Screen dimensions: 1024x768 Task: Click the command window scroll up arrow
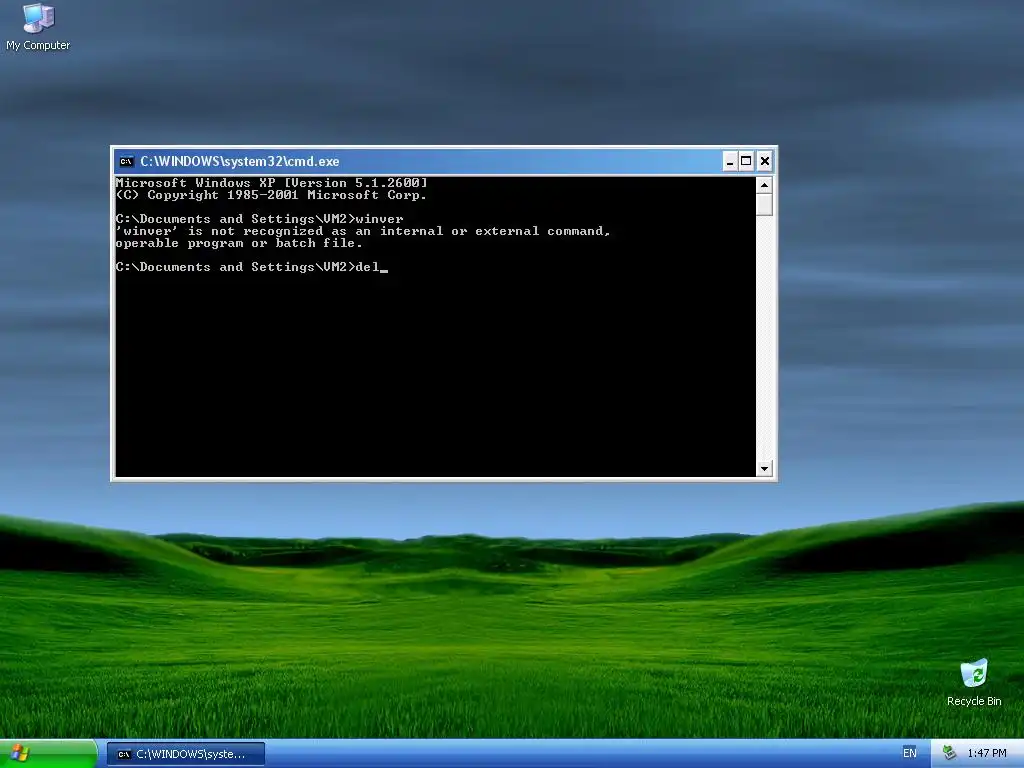tap(764, 185)
